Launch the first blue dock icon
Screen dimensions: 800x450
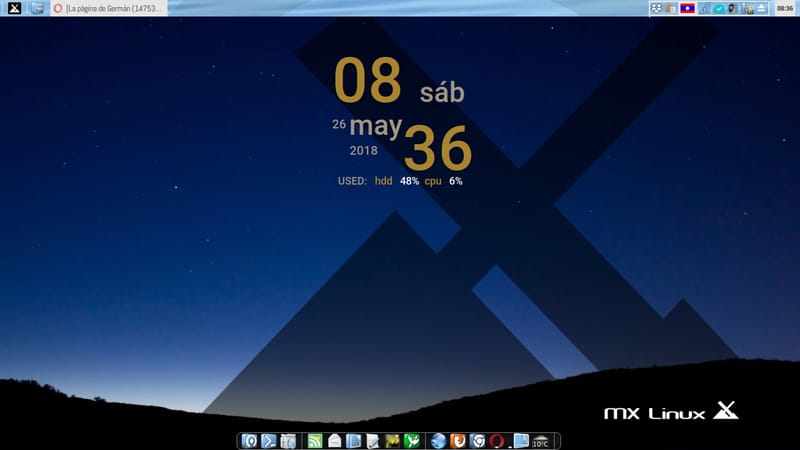249,441
